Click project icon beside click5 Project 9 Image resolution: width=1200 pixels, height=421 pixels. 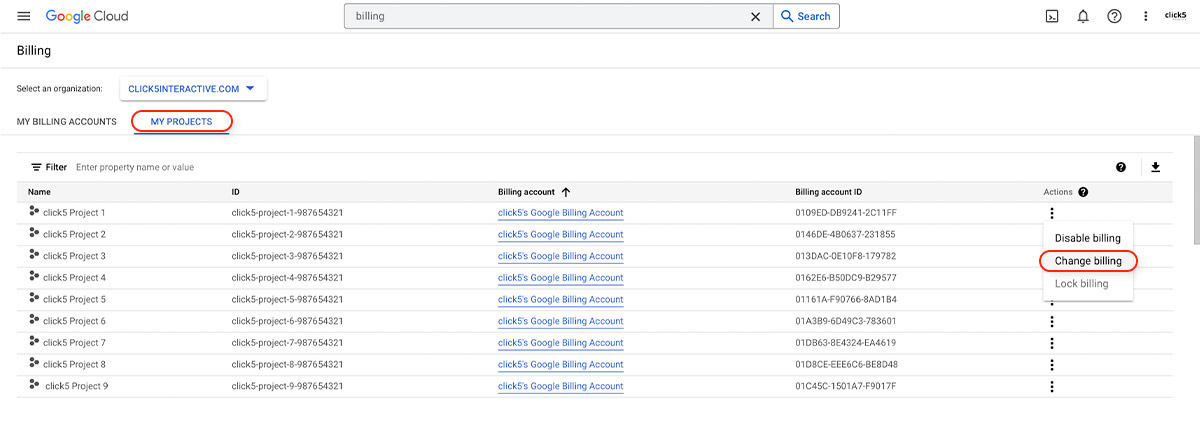34,385
